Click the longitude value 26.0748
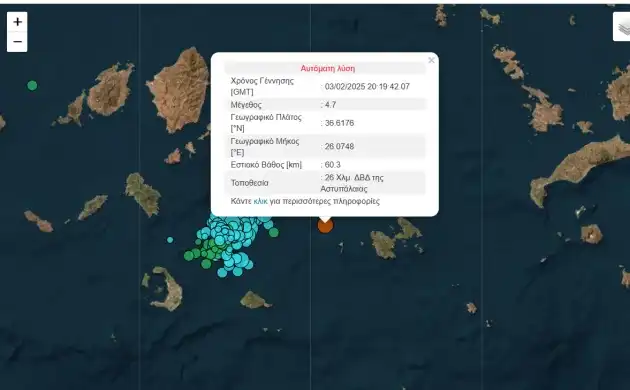Image resolution: width=630 pixels, height=390 pixels. 339,146
